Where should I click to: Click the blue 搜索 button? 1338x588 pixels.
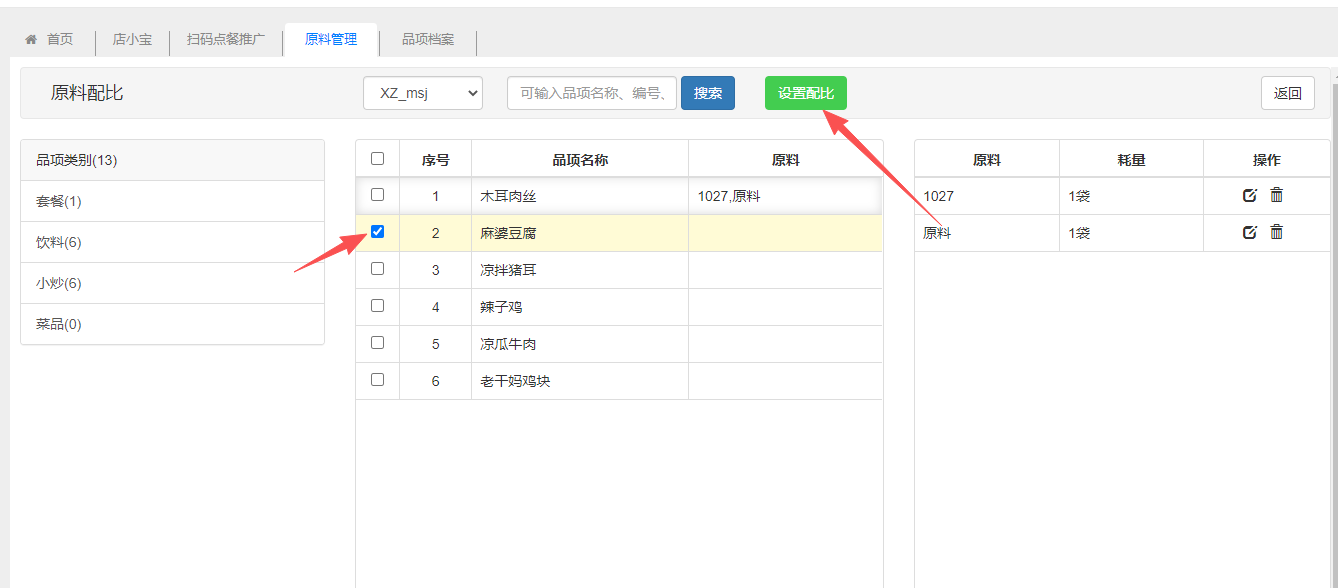707,93
